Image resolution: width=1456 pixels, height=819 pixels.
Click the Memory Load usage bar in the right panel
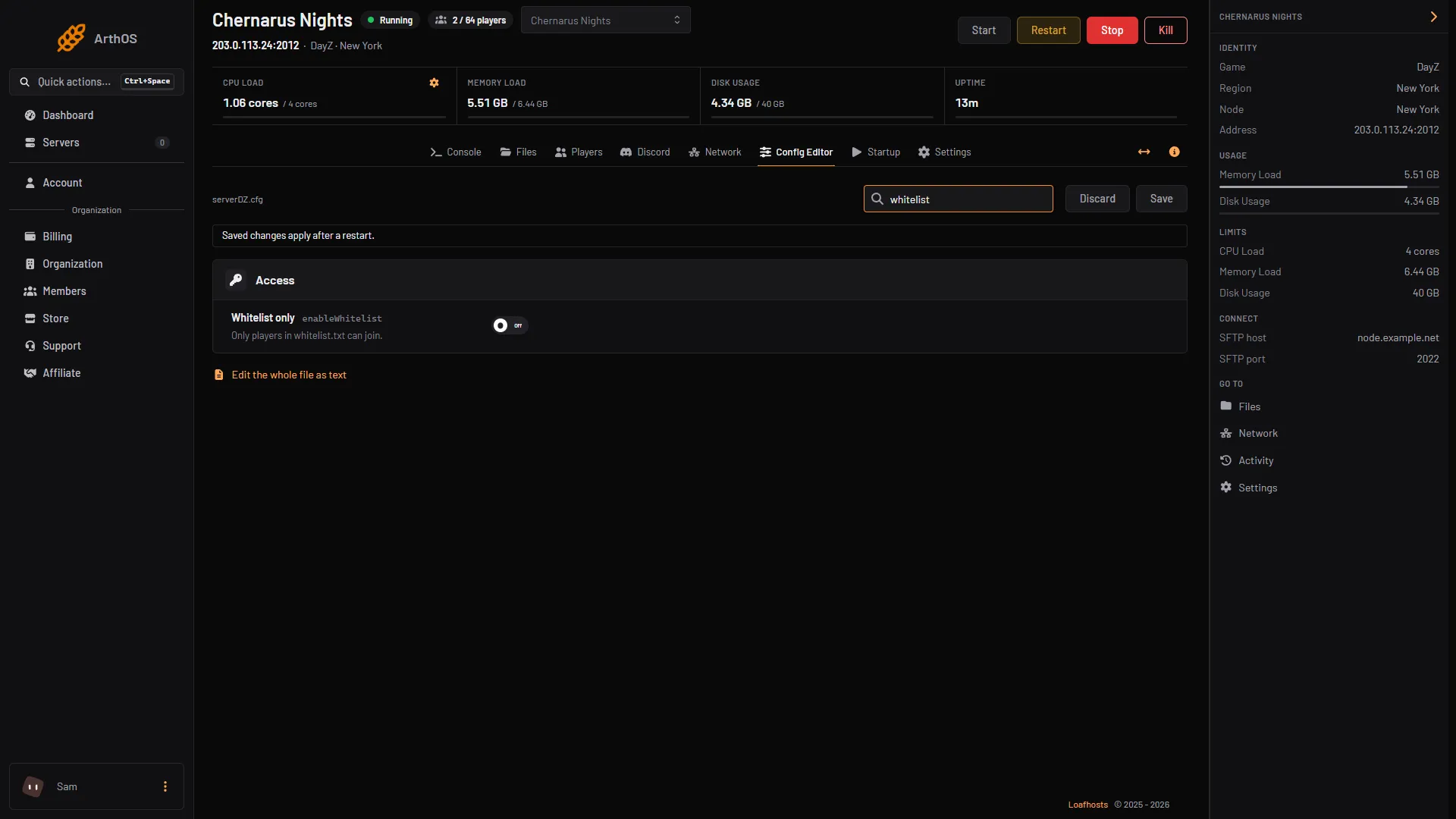pyautogui.click(x=1329, y=187)
